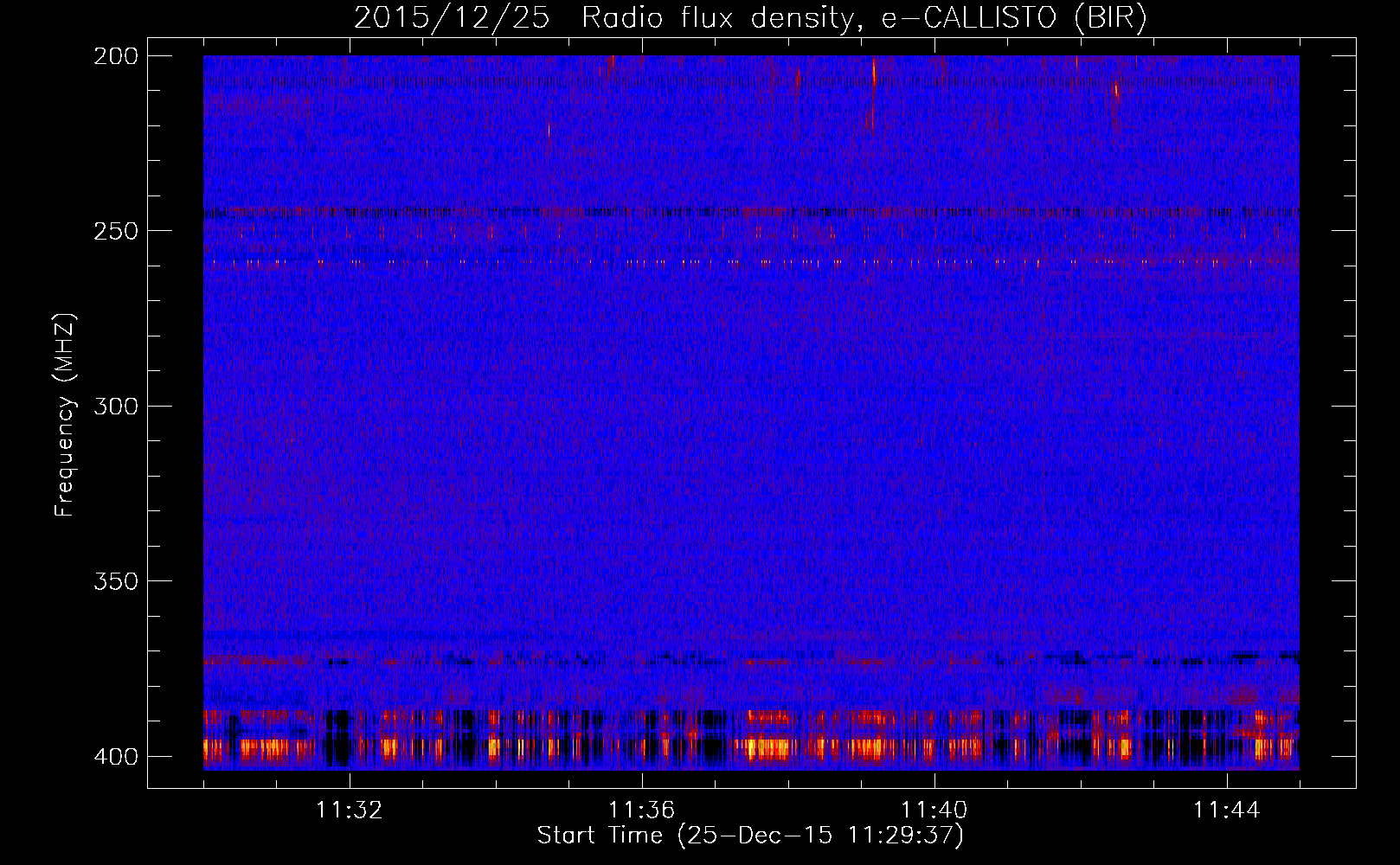Image resolution: width=1400 pixels, height=865 pixels.
Task: Click the 300 frequency tick label
Action: coord(115,407)
